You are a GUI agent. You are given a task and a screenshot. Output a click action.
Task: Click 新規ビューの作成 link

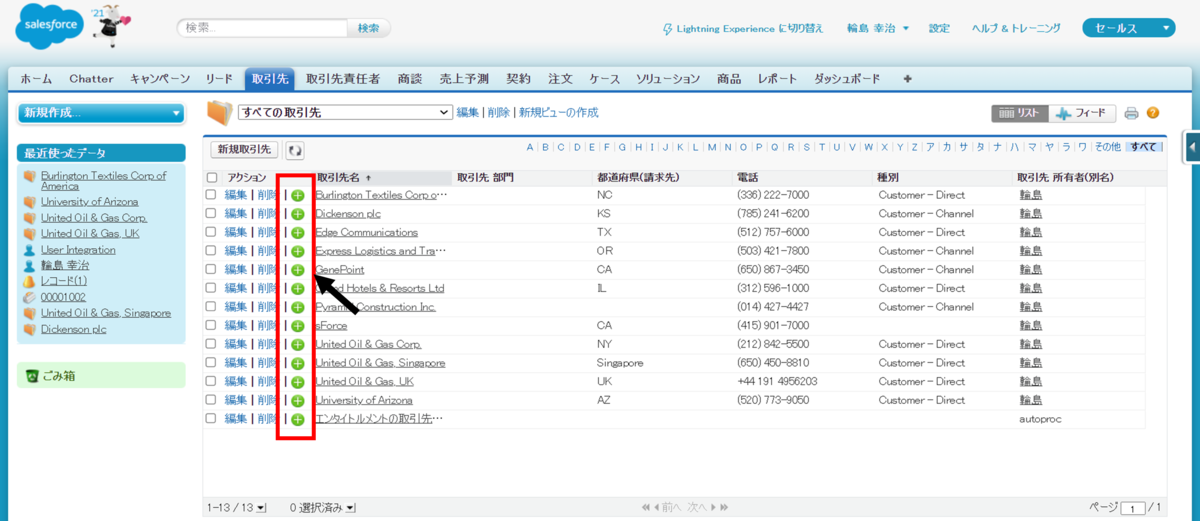point(558,113)
